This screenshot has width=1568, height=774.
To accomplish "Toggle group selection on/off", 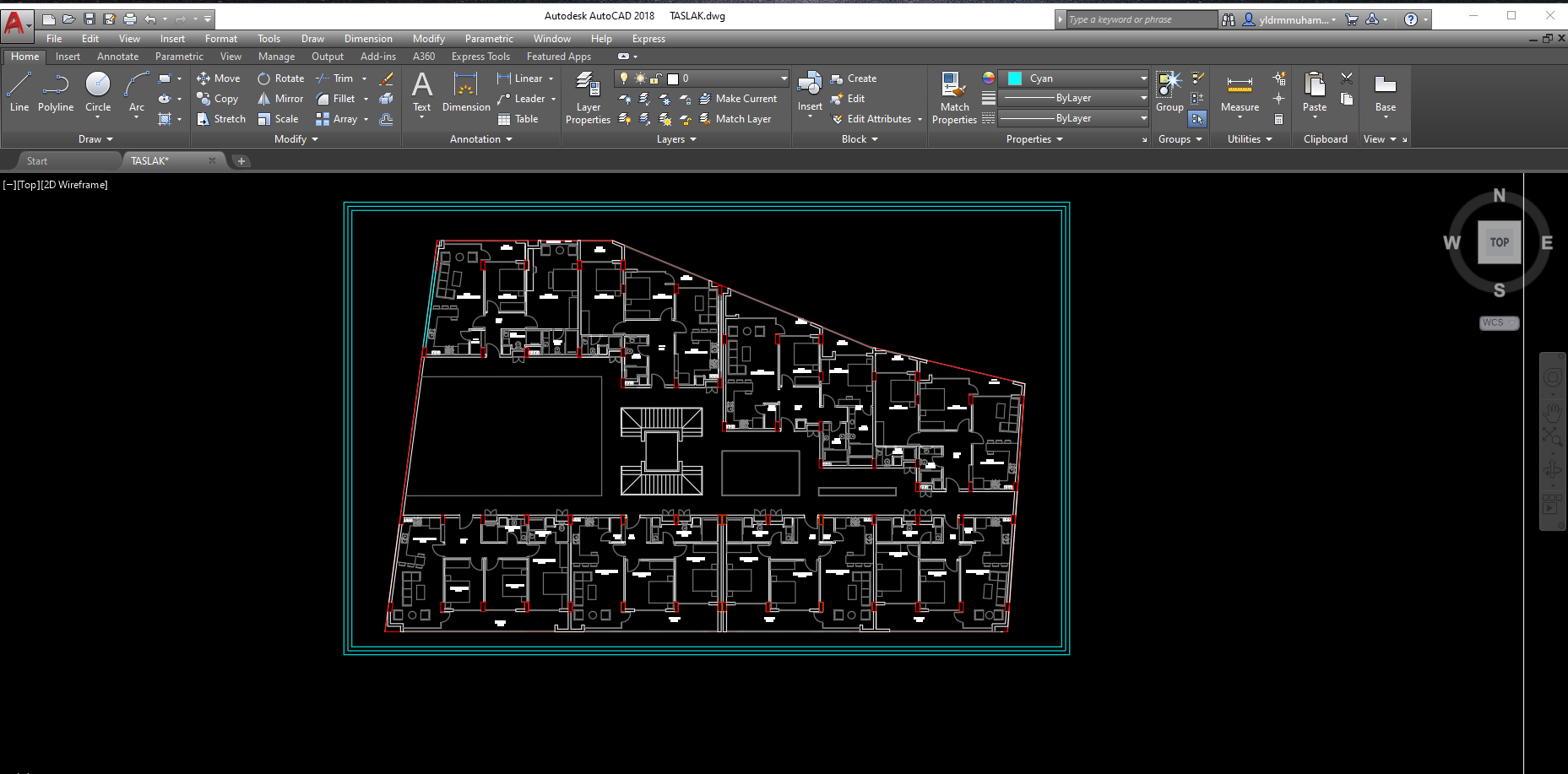I will (x=1197, y=119).
